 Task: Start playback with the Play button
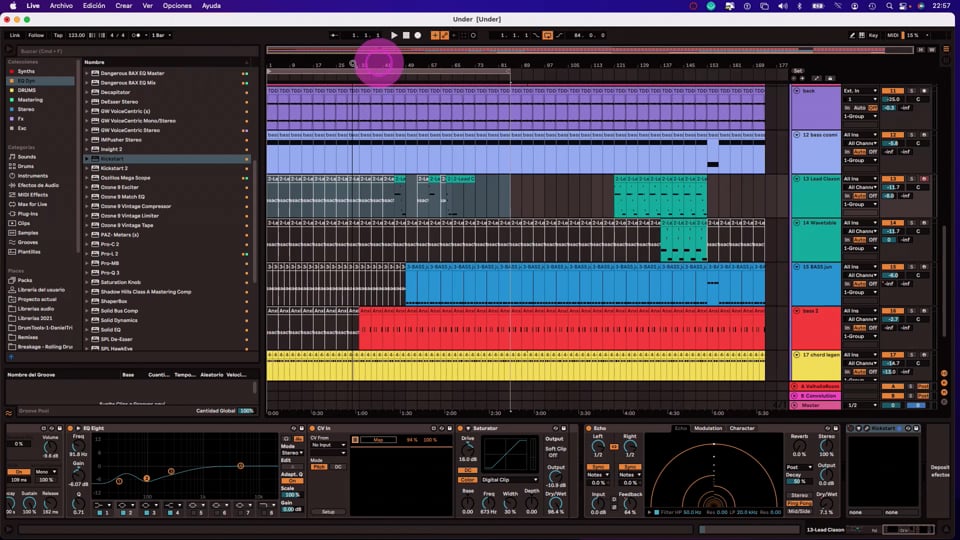(x=394, y=36)
